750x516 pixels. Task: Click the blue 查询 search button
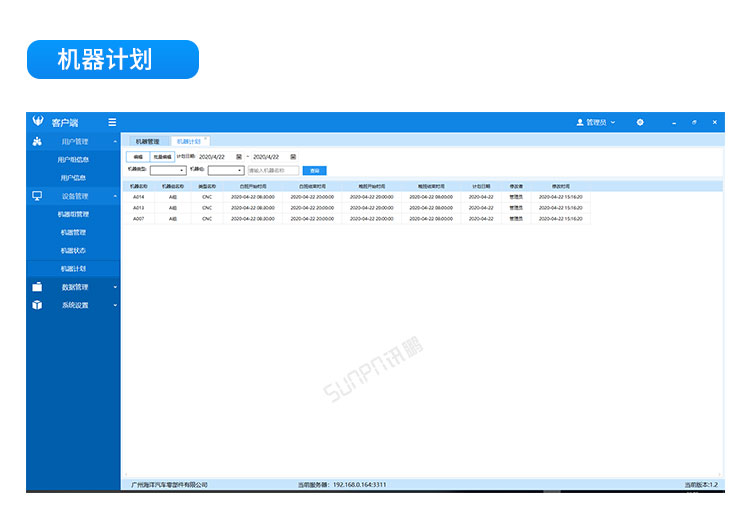(313, 171)
